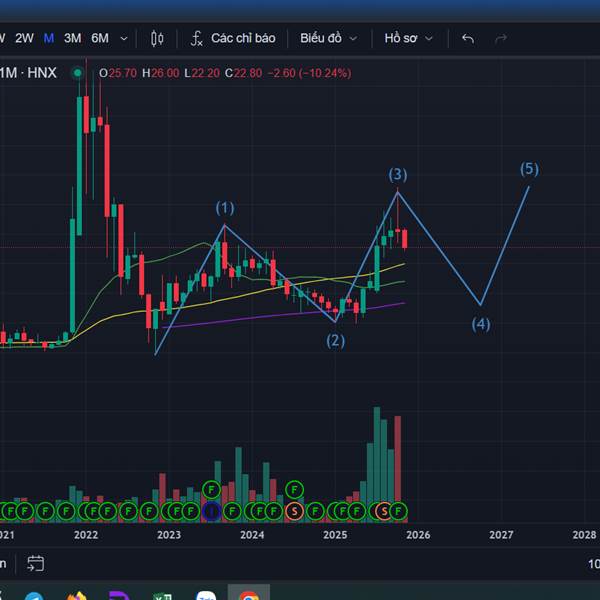The image size is (600, 600).
Task: Open the go-to-date calendar icon
Action: [36, 563]
